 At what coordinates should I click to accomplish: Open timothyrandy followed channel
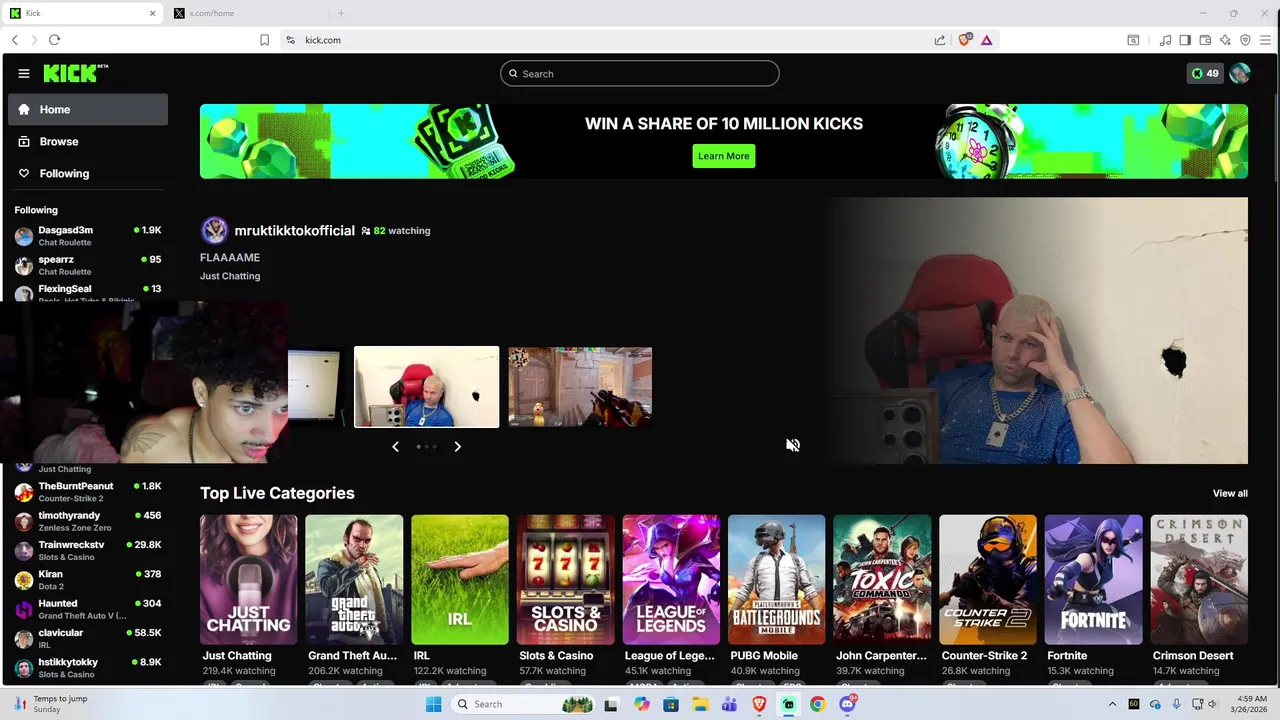tap(88, 521)
